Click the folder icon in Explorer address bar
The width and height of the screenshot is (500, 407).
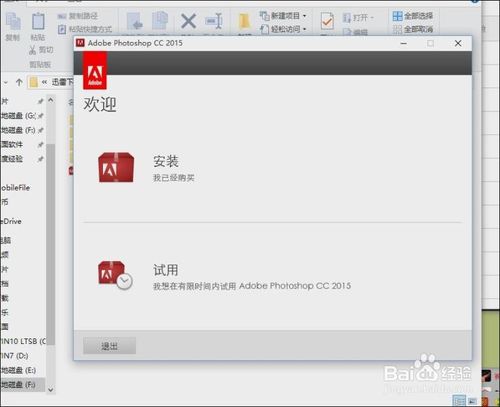coord(33,82)
